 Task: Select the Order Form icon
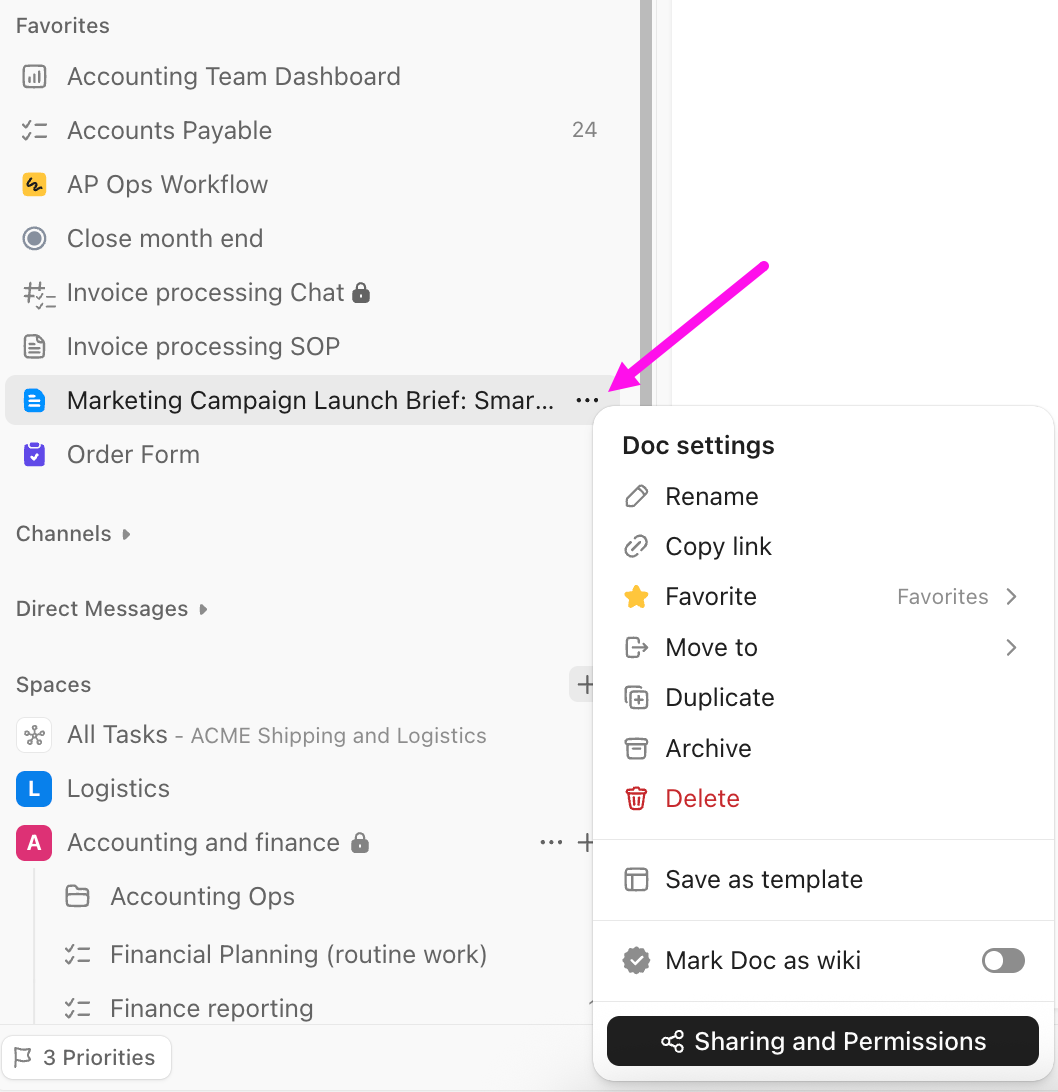(33, 454)
